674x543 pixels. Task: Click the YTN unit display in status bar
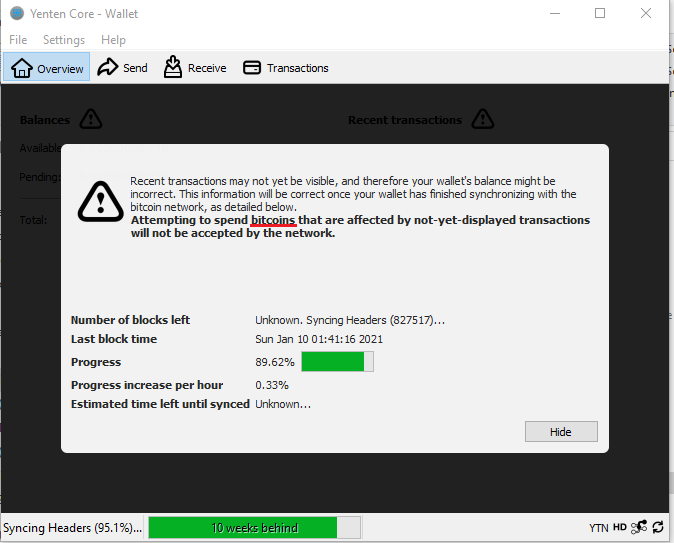pyautogui.click(x=598, y=528)
